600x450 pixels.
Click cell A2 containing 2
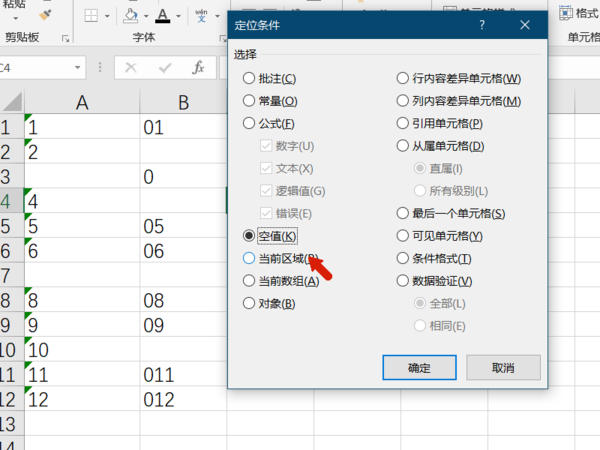click(82, 152)
